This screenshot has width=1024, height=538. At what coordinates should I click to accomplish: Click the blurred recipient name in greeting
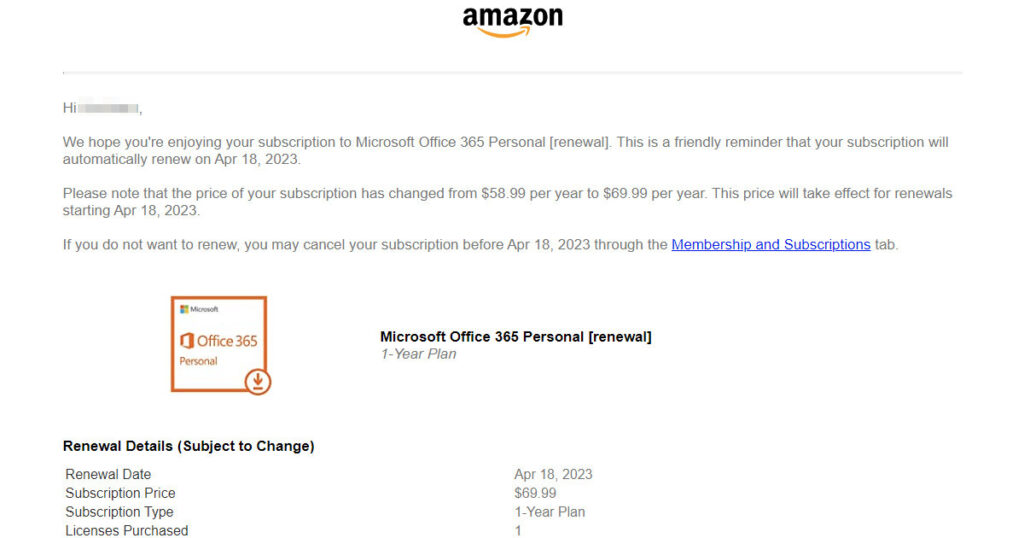pyautogui.click(x=108, y=108)
